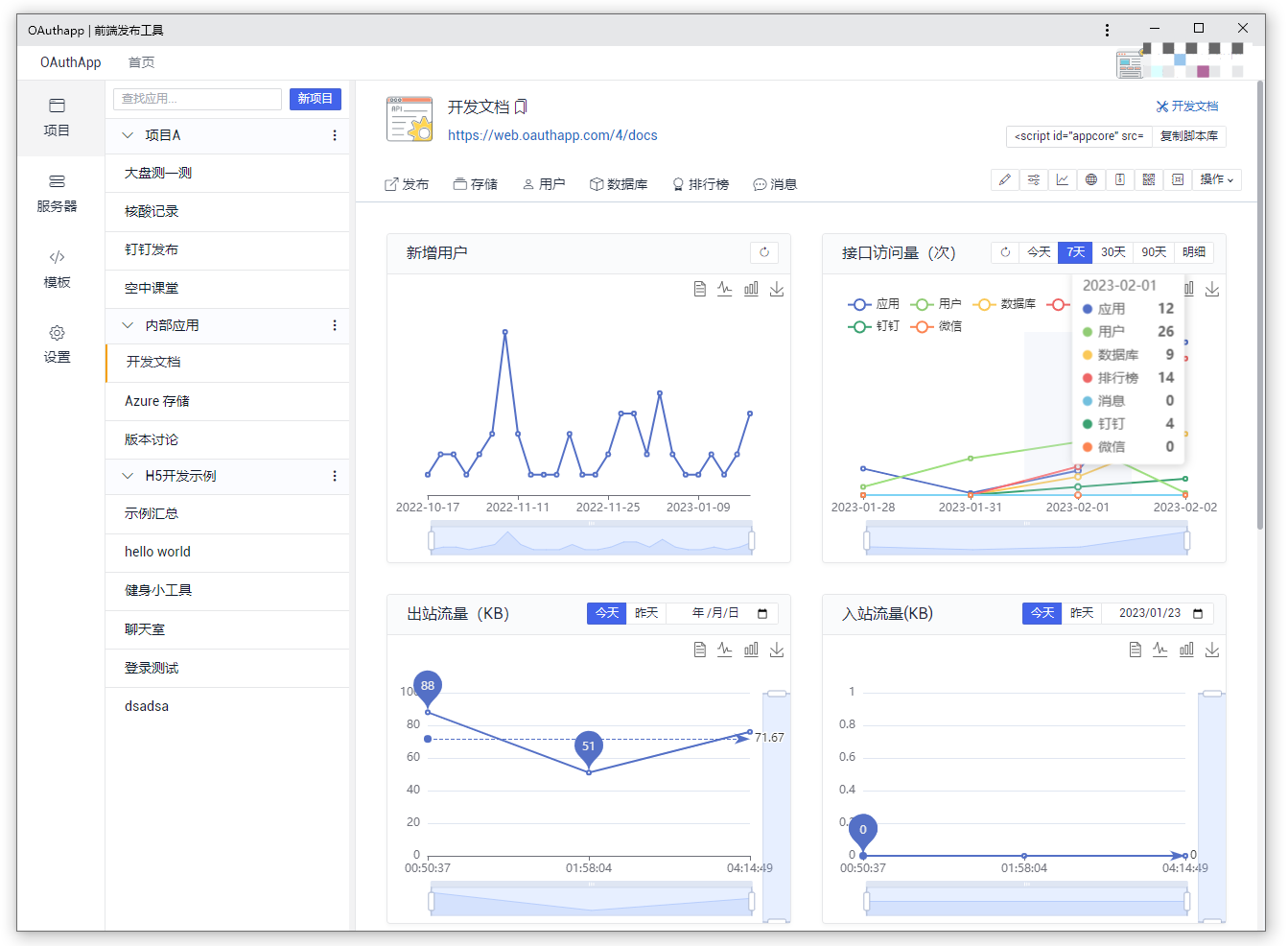Click the 新增用户 chart zoom slider handle
Image resolution: width=1288 pixels, height=946 pixels.
tap(432, 541)
